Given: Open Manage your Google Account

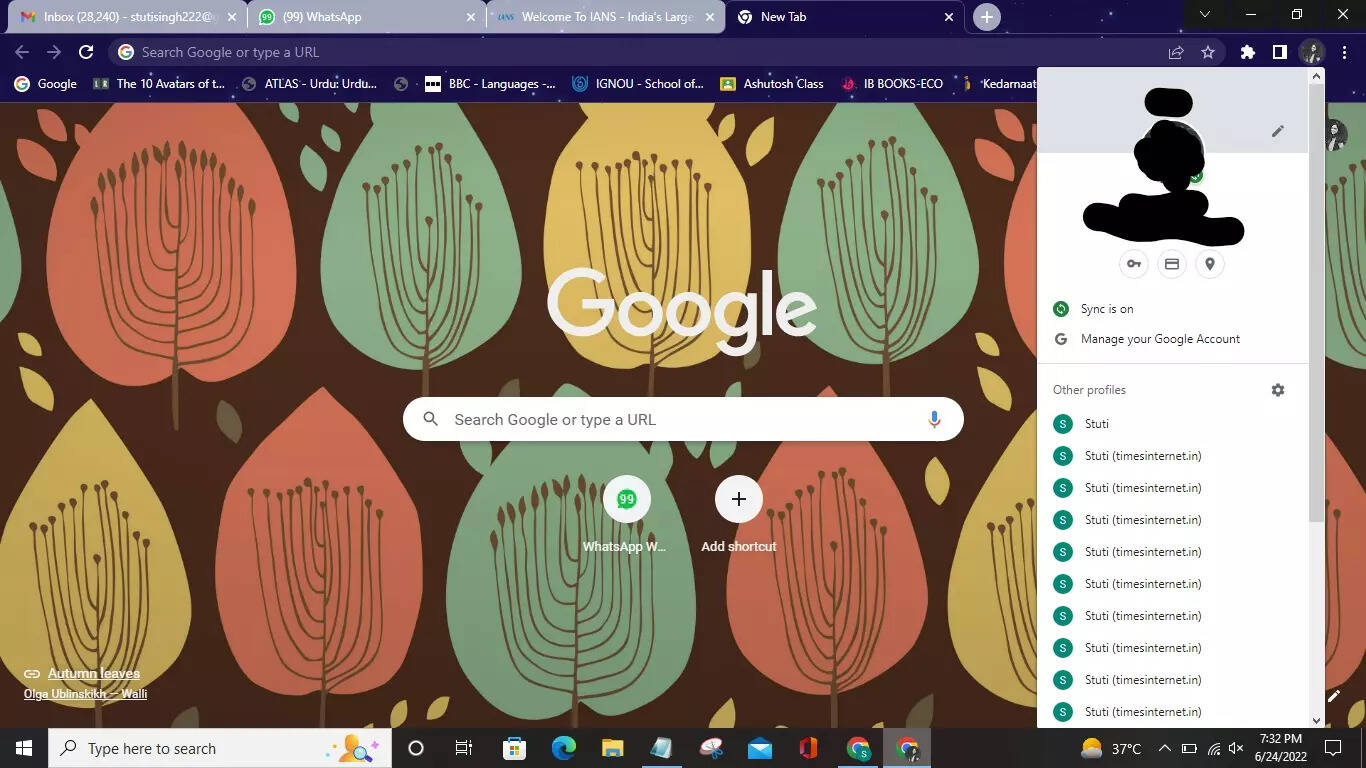Looking at the screenshot, I should pyautogui.click(x=1158, y=338).
